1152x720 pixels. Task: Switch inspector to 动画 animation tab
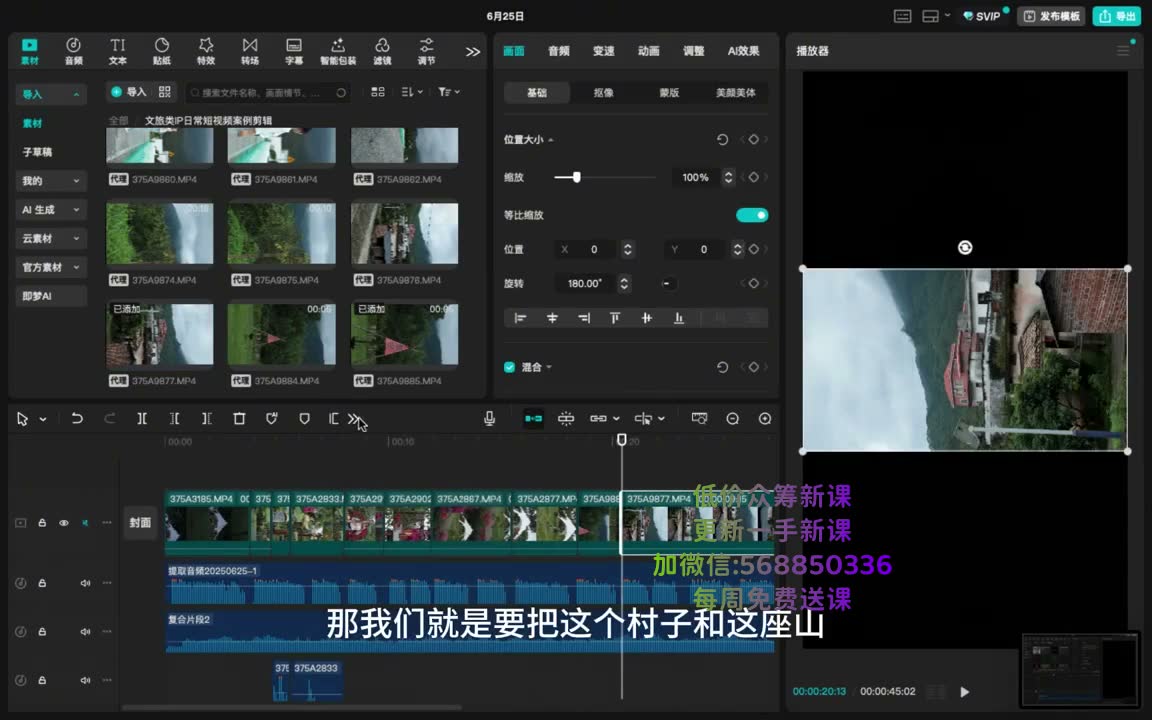pyautogui.click(x=648, y=51)
